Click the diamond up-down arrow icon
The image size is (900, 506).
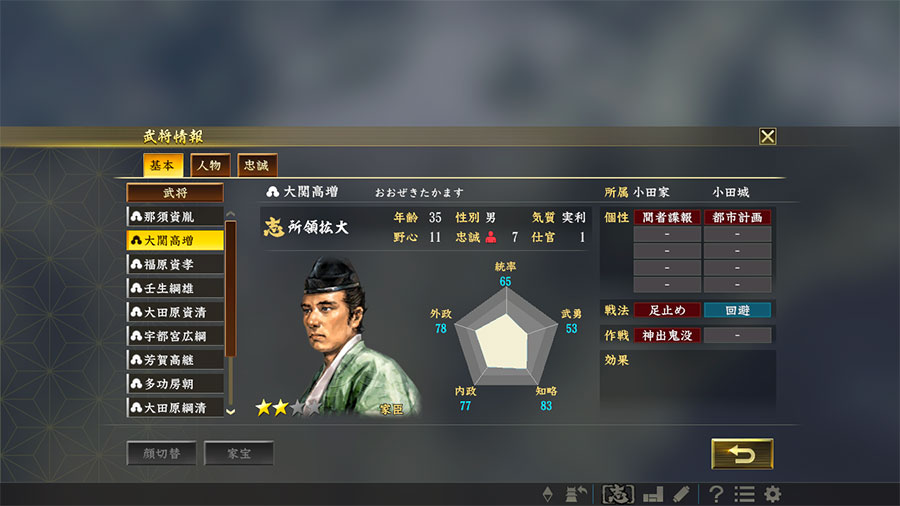pyautogui.click(x=548, y=494)
